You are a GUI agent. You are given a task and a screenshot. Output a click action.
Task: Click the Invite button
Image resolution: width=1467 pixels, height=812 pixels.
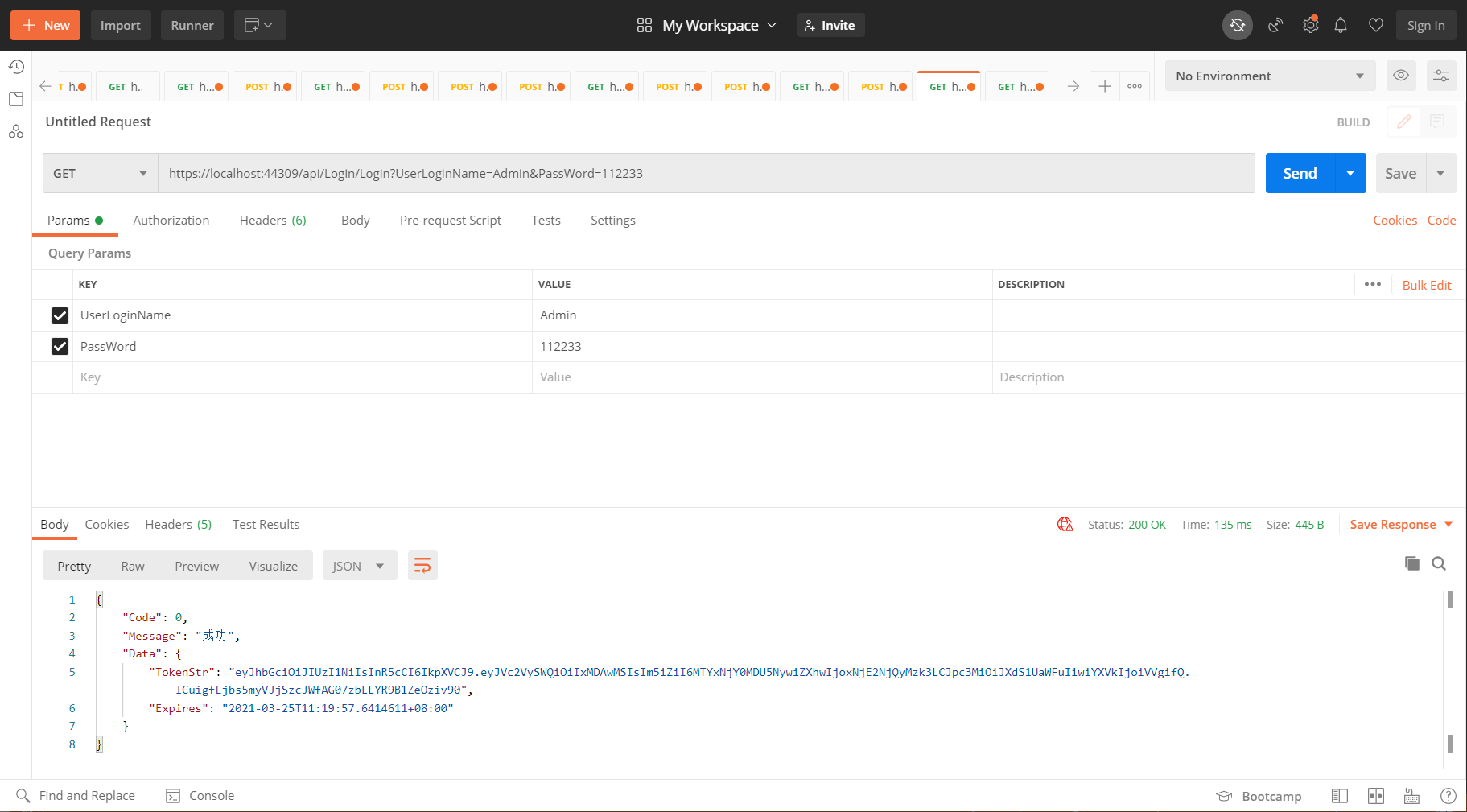point(830,26)
